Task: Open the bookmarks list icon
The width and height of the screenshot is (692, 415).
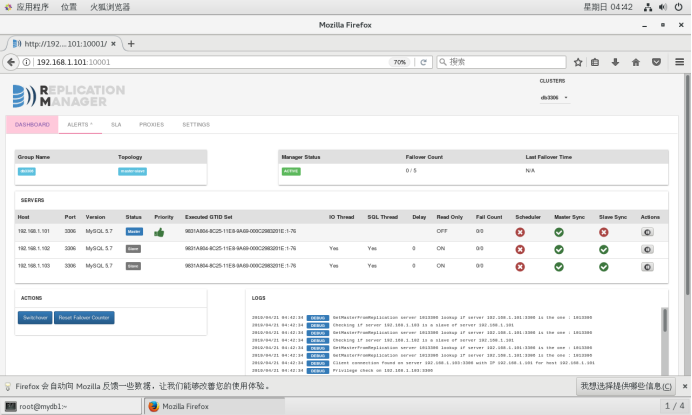Action: point(595,62)
